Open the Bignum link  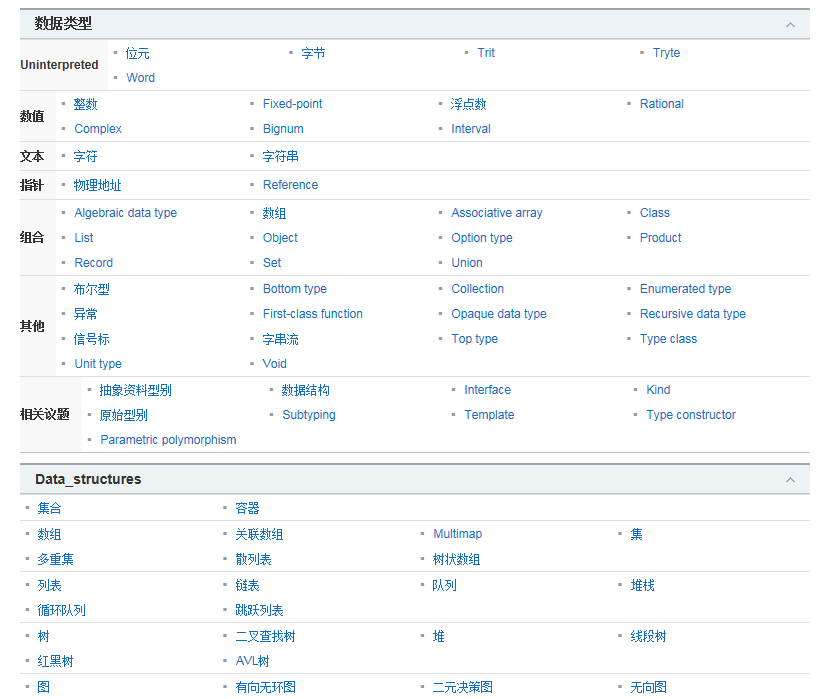pos(283,129)
